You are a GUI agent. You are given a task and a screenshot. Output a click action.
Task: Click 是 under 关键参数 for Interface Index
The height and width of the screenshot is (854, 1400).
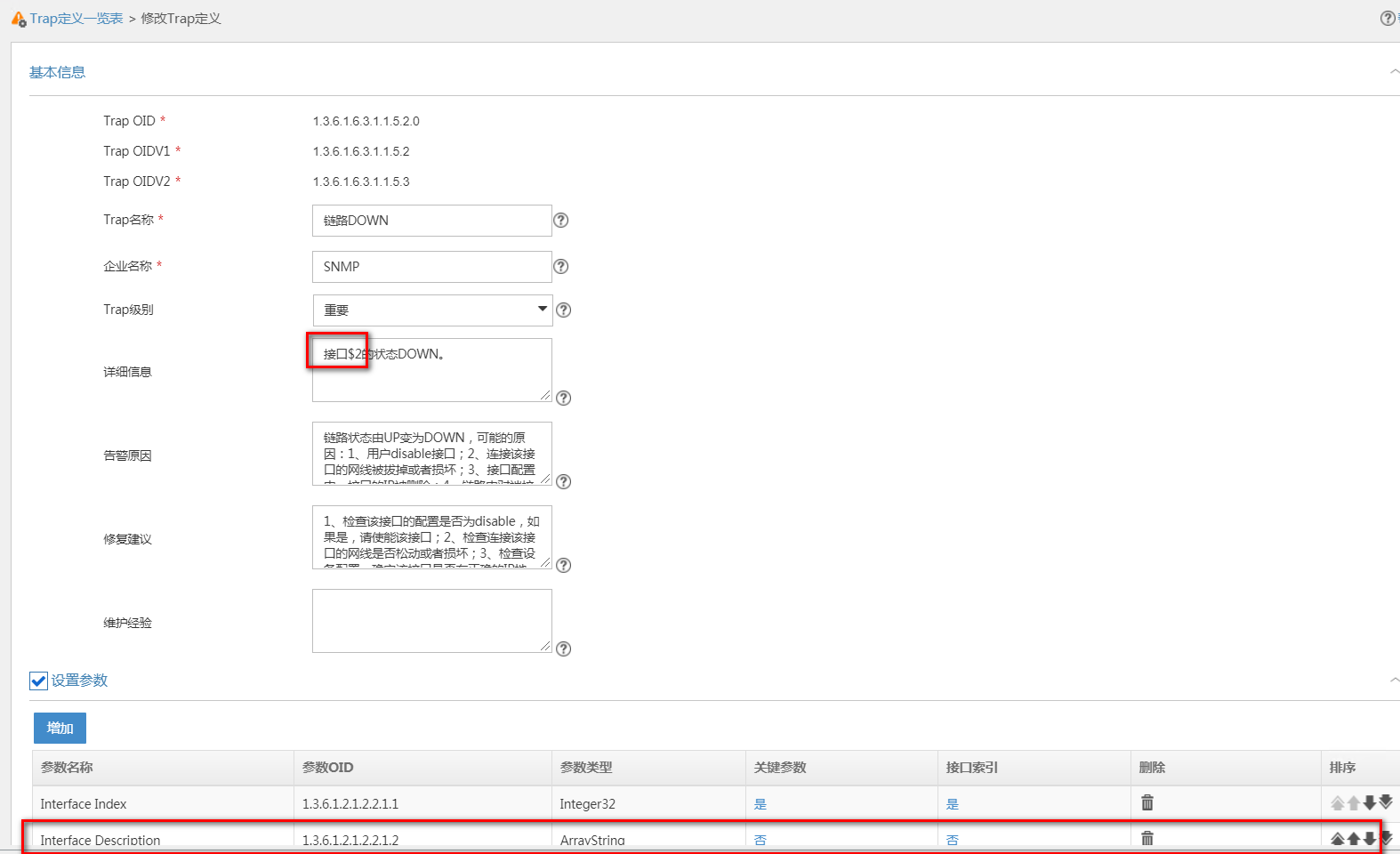click(x=760, y=804)
